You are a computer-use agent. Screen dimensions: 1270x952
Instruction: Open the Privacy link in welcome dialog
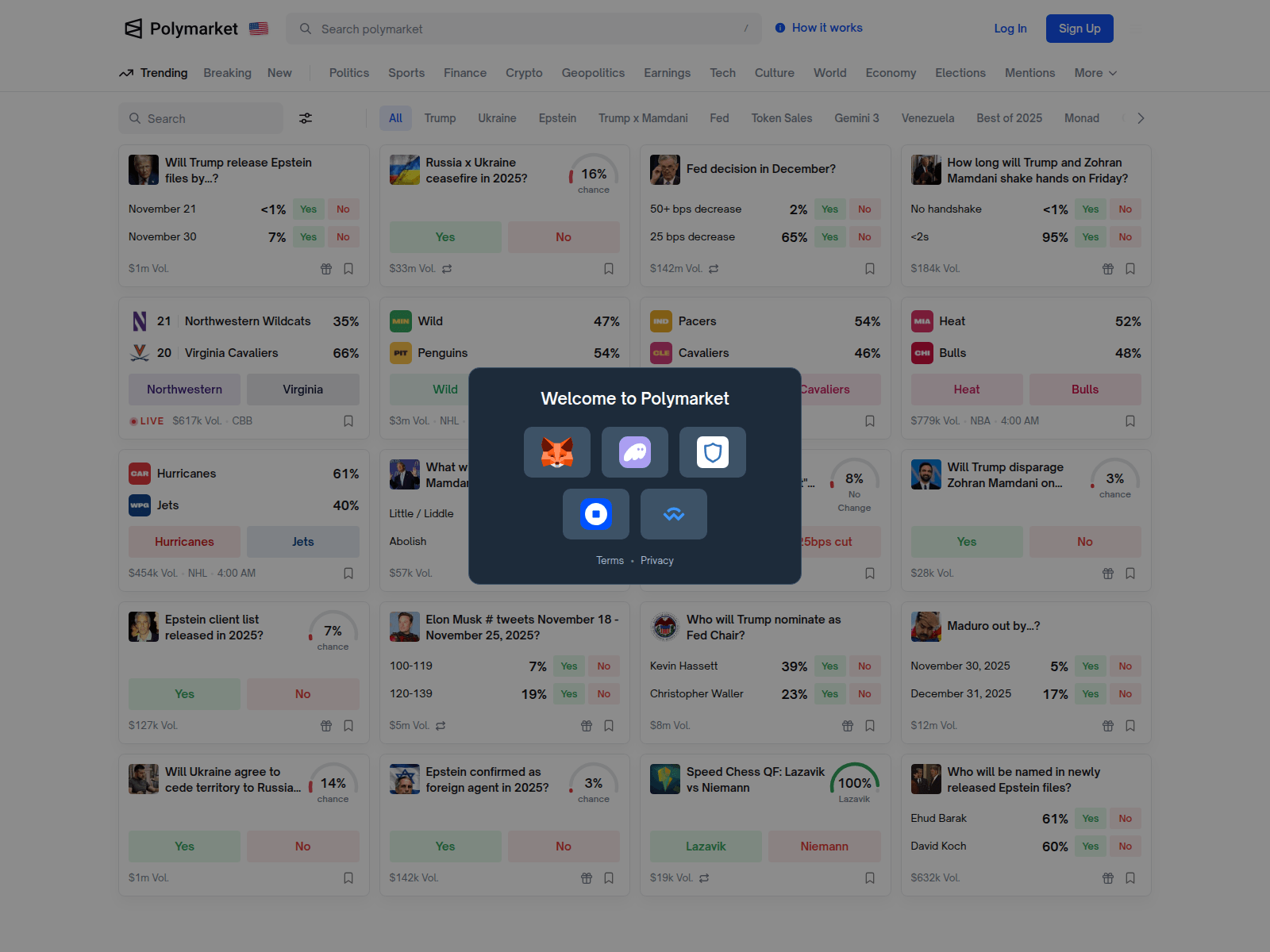657,560
